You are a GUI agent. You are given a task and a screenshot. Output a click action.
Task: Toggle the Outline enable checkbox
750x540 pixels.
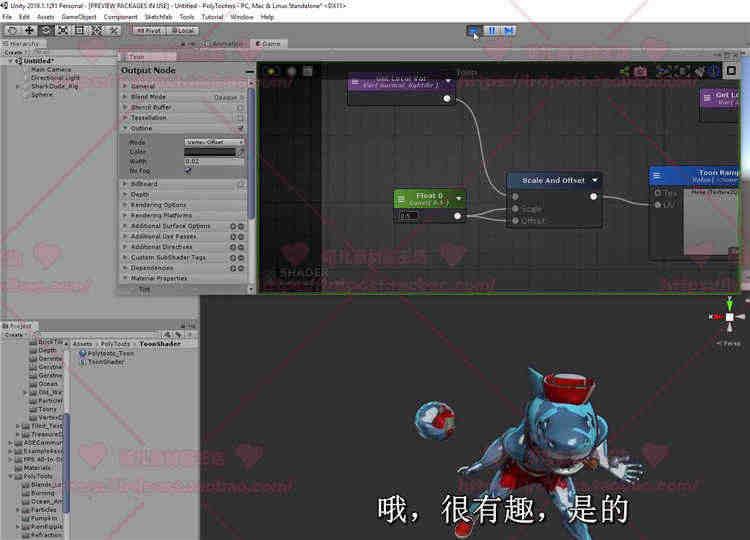coord(241,129)
